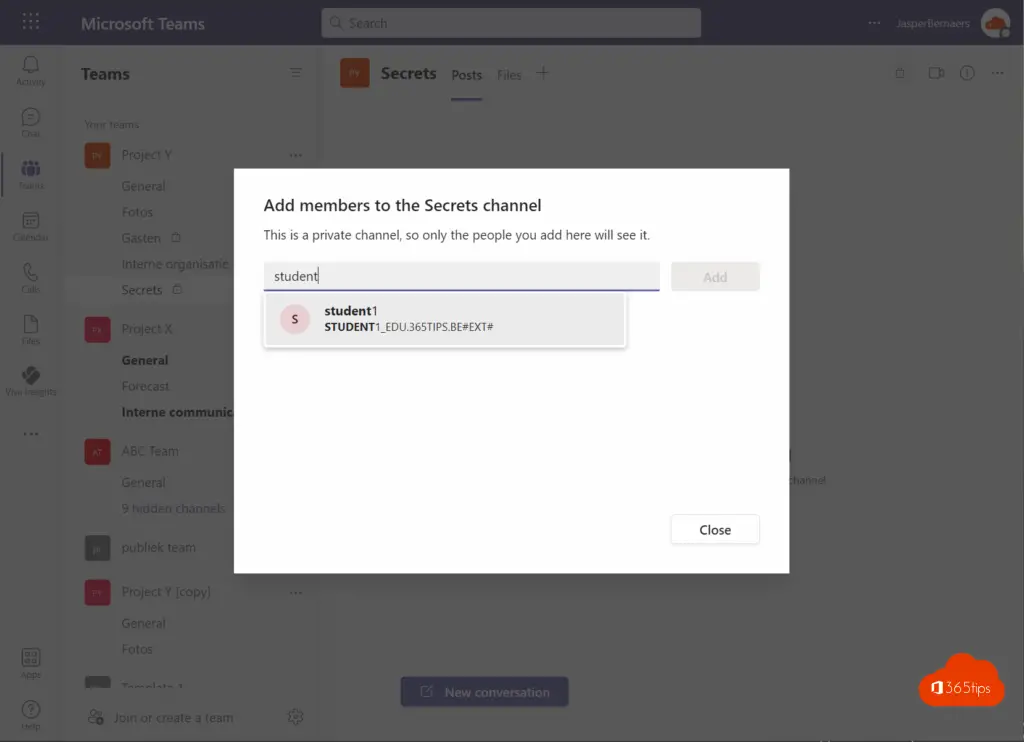This screenshot has height=742, width=1024.
Task: Open the Calendar icon
Action: [31, 226]
